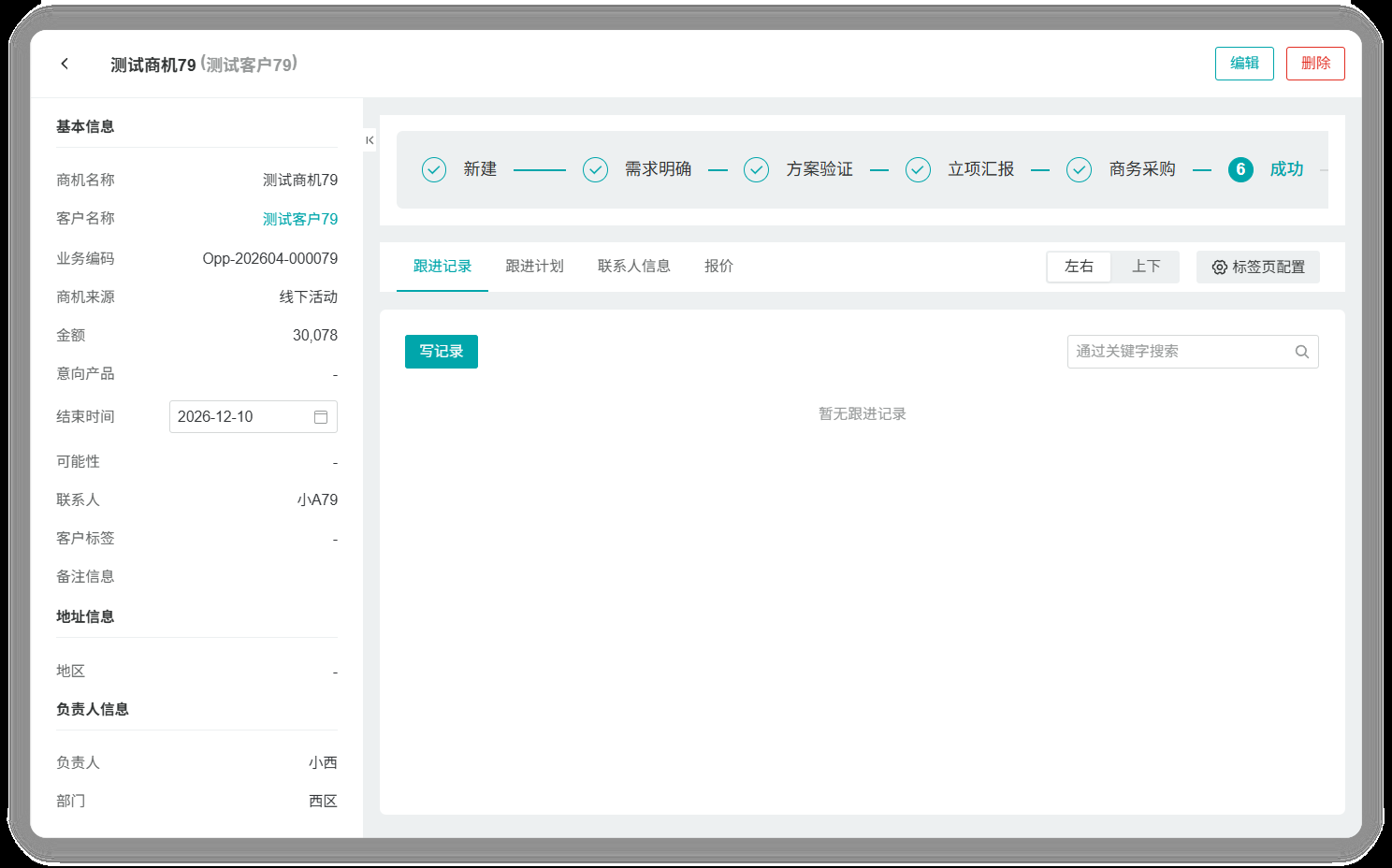Open the 跟进记录 tab

(442, 267)
